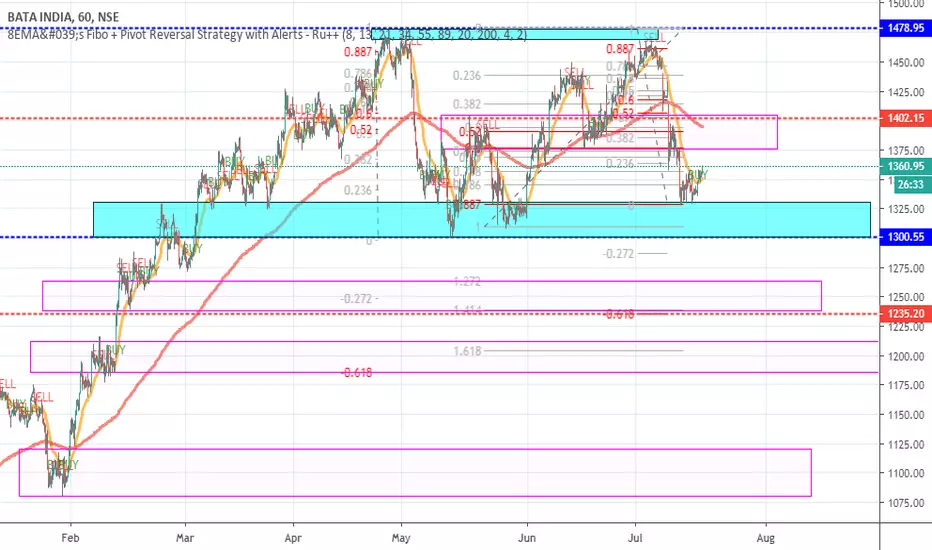This screenshot has height=550, width=932.
Task: Click the Feb label on time axis
Action: point(70,538)
